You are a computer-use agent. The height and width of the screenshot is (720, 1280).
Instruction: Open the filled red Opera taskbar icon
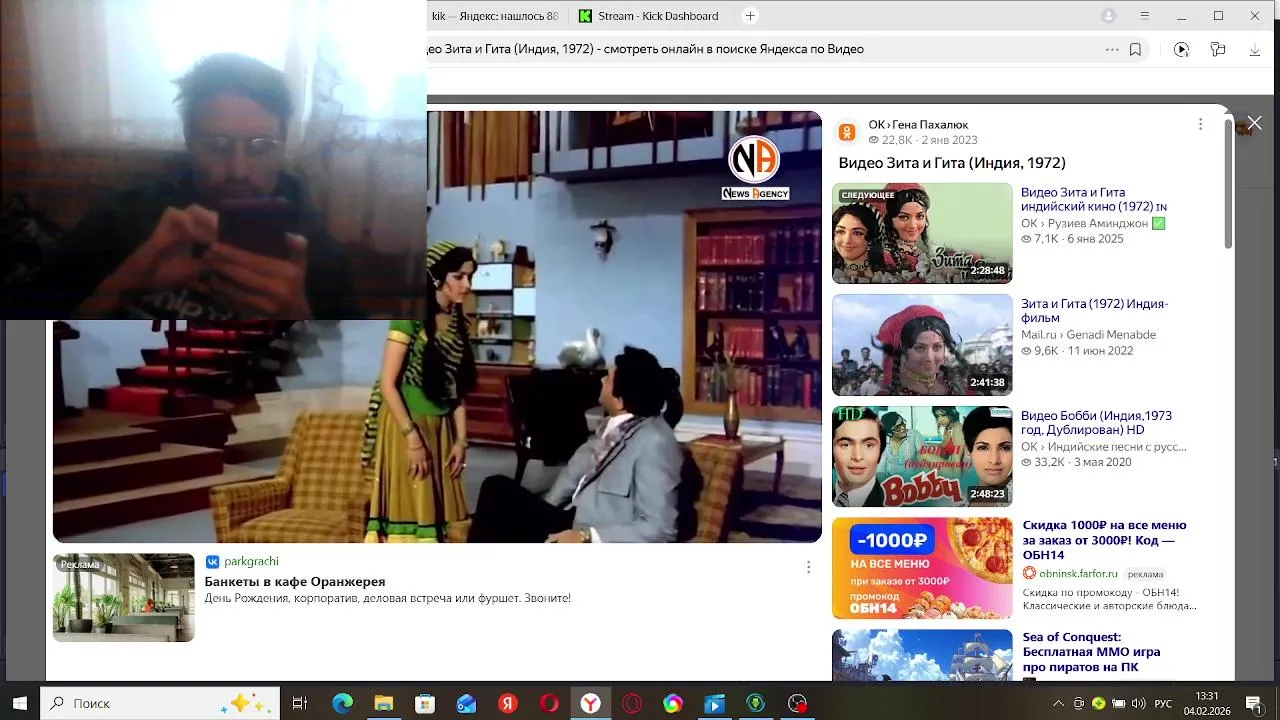[549, 703]
